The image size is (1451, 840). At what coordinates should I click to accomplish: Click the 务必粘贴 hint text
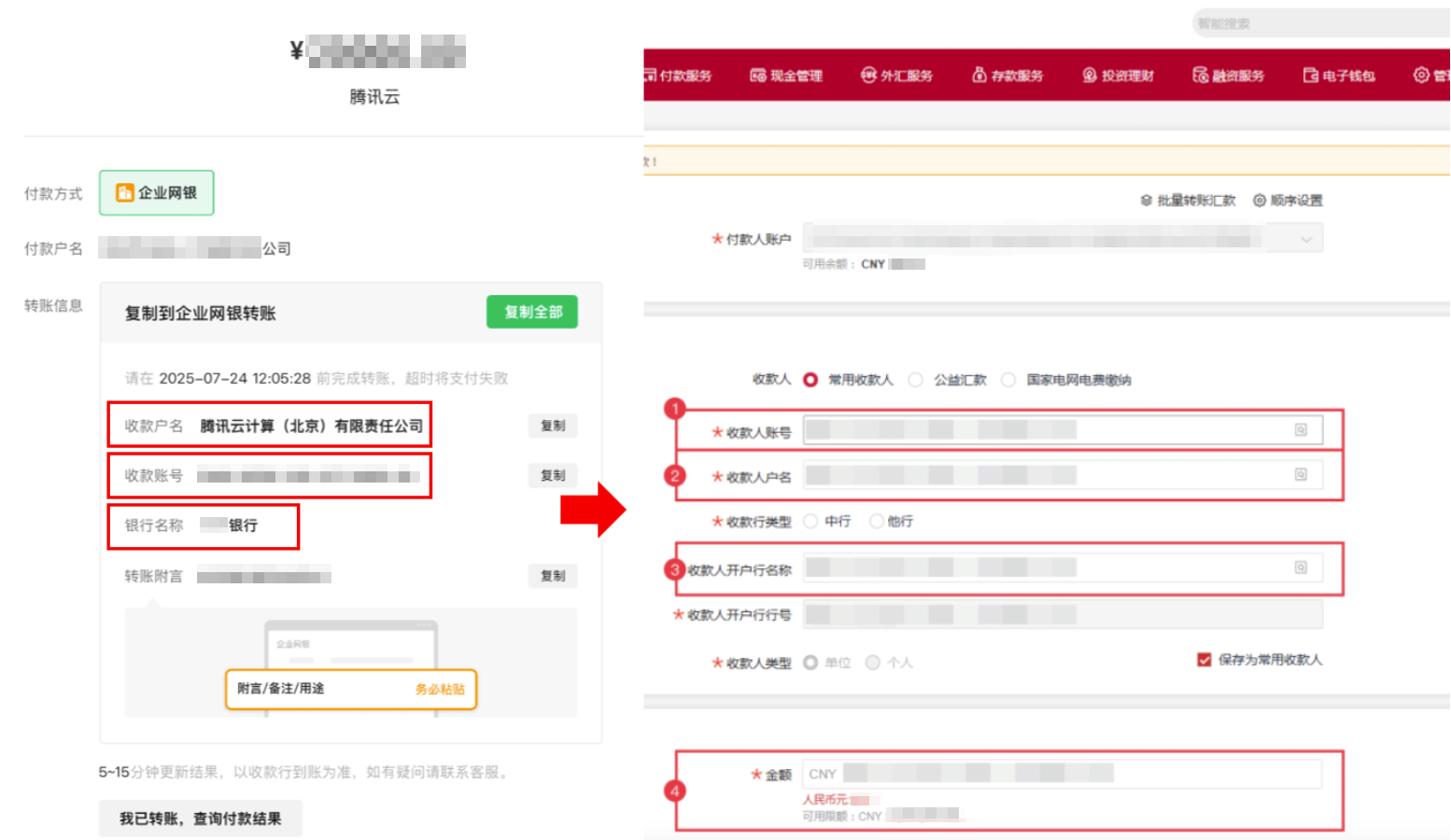pyautogui.click(x=440, y=689)
